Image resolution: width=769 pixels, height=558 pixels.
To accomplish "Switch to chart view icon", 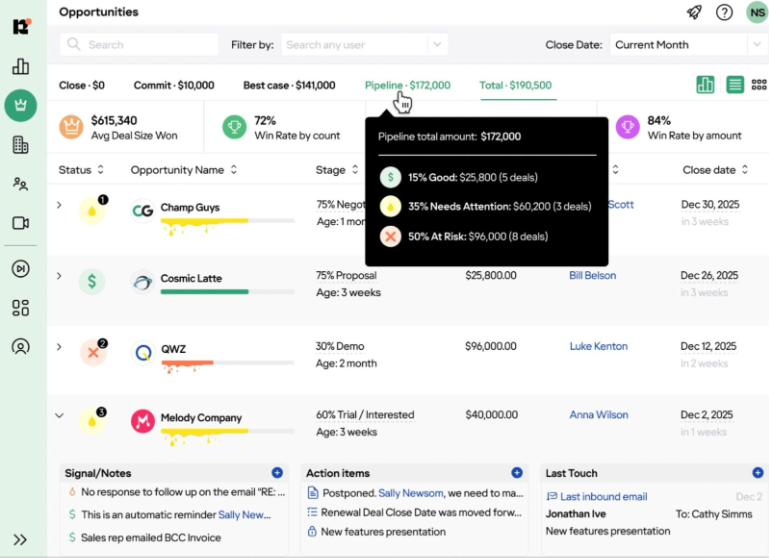I will coord(705,85).
